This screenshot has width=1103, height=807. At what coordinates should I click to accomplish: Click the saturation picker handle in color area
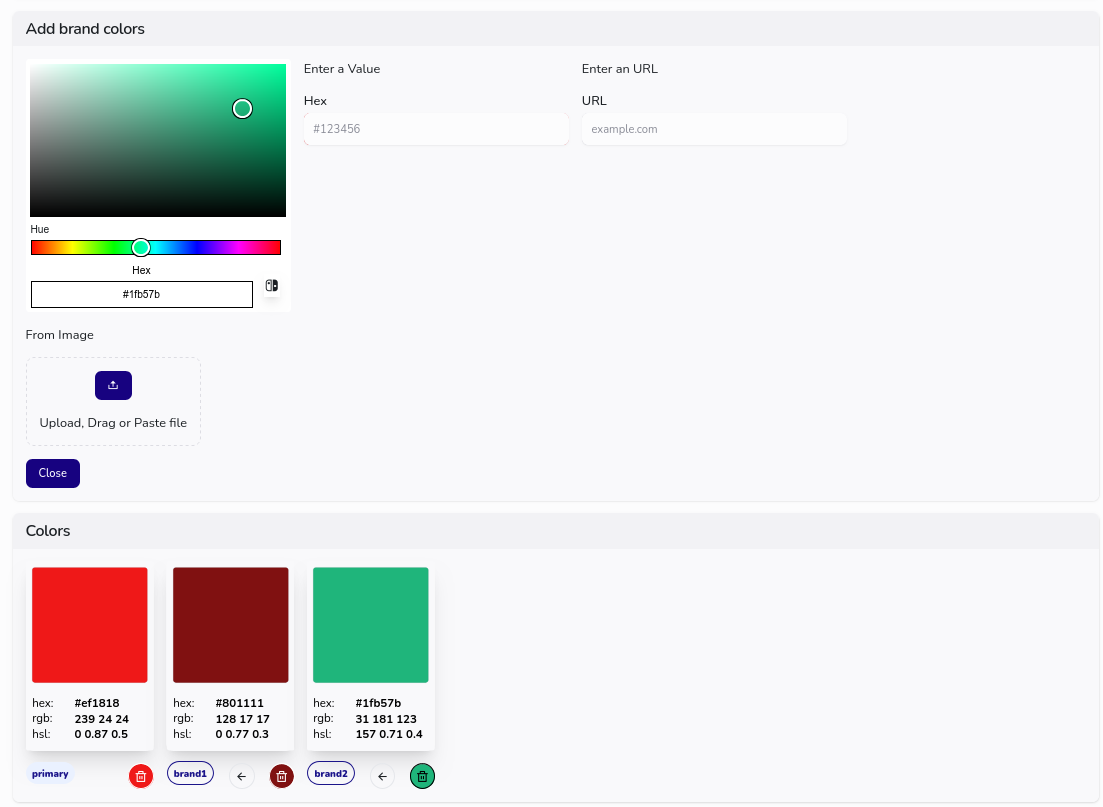[x=242, y=108]
